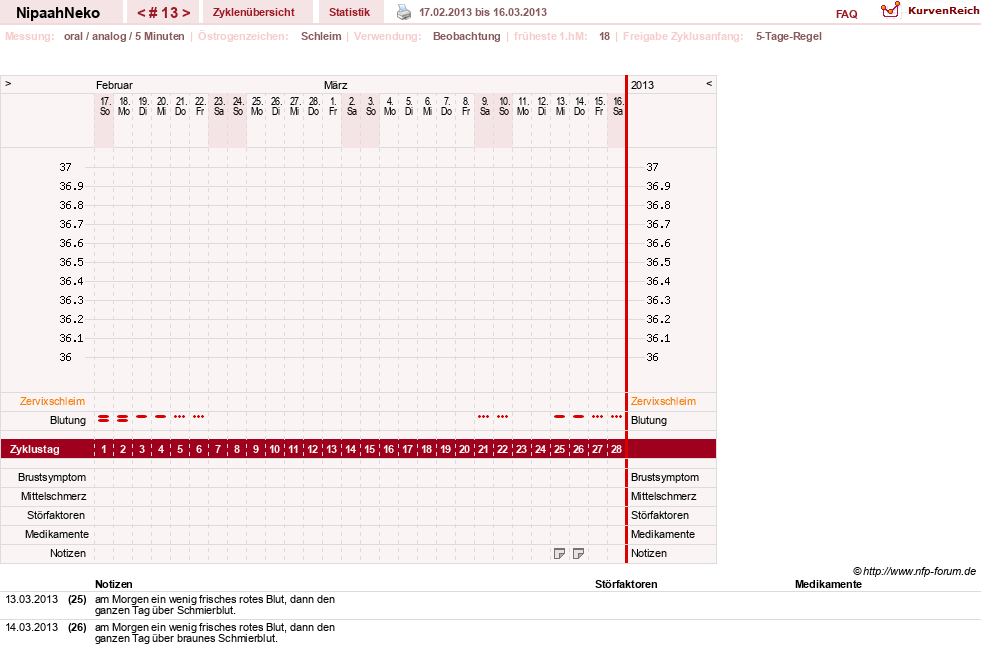Click the left 36.5 temperature axis label
This screenshot has height=671, width=981.
coord(71,262)
